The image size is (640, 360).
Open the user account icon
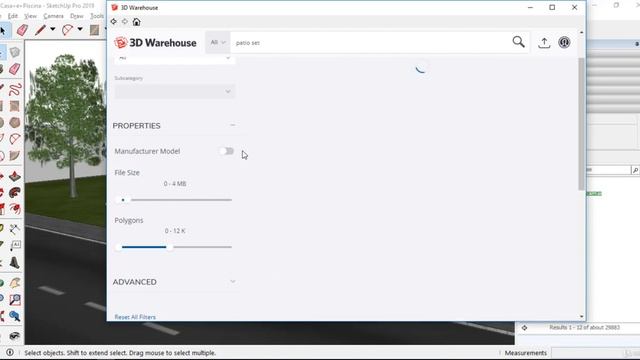(564, 42)
